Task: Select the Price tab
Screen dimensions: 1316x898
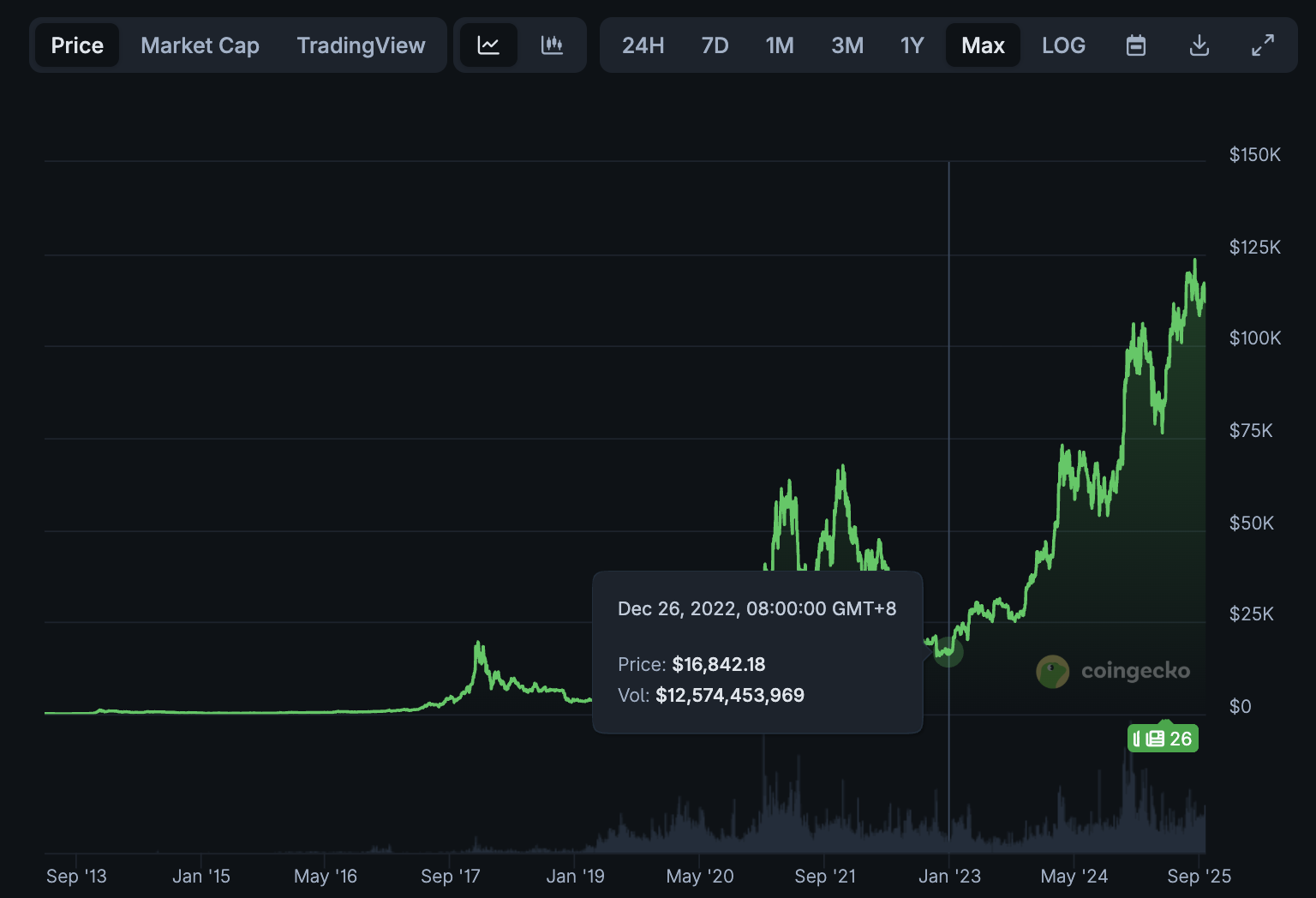Action: (x=77, y=45)
